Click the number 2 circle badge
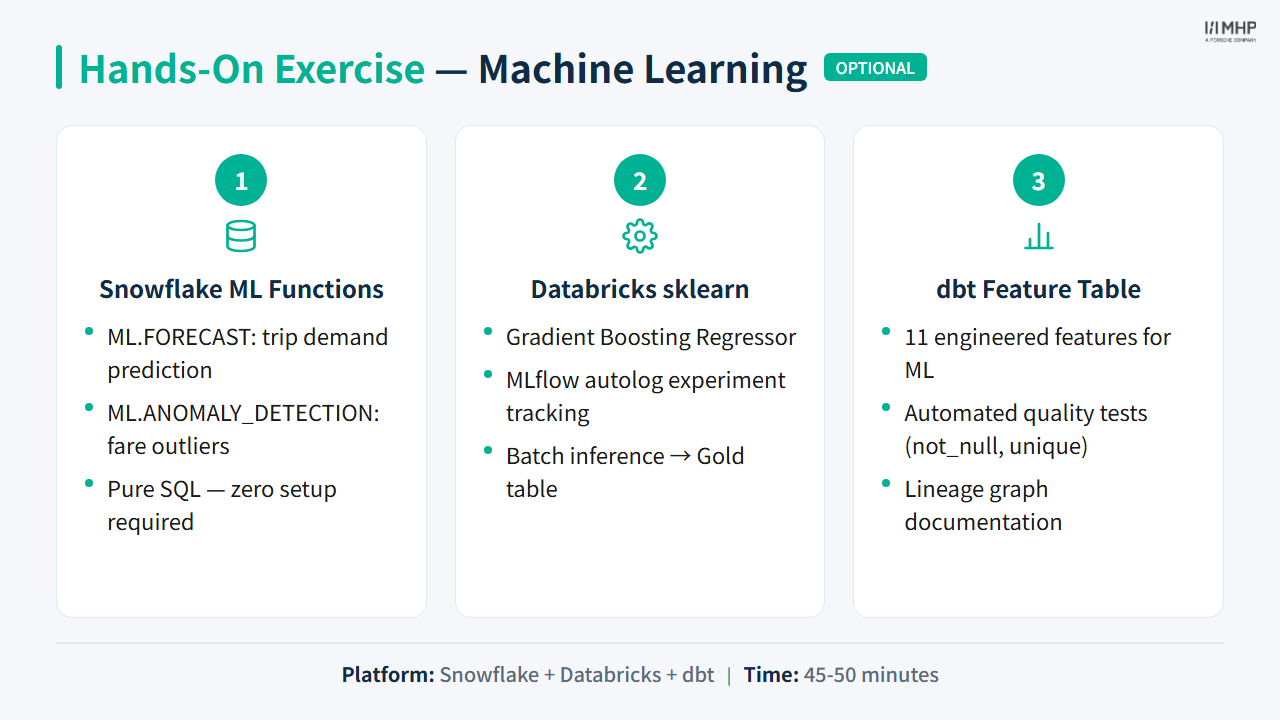The image size is (1280, 720). point(640,181)
